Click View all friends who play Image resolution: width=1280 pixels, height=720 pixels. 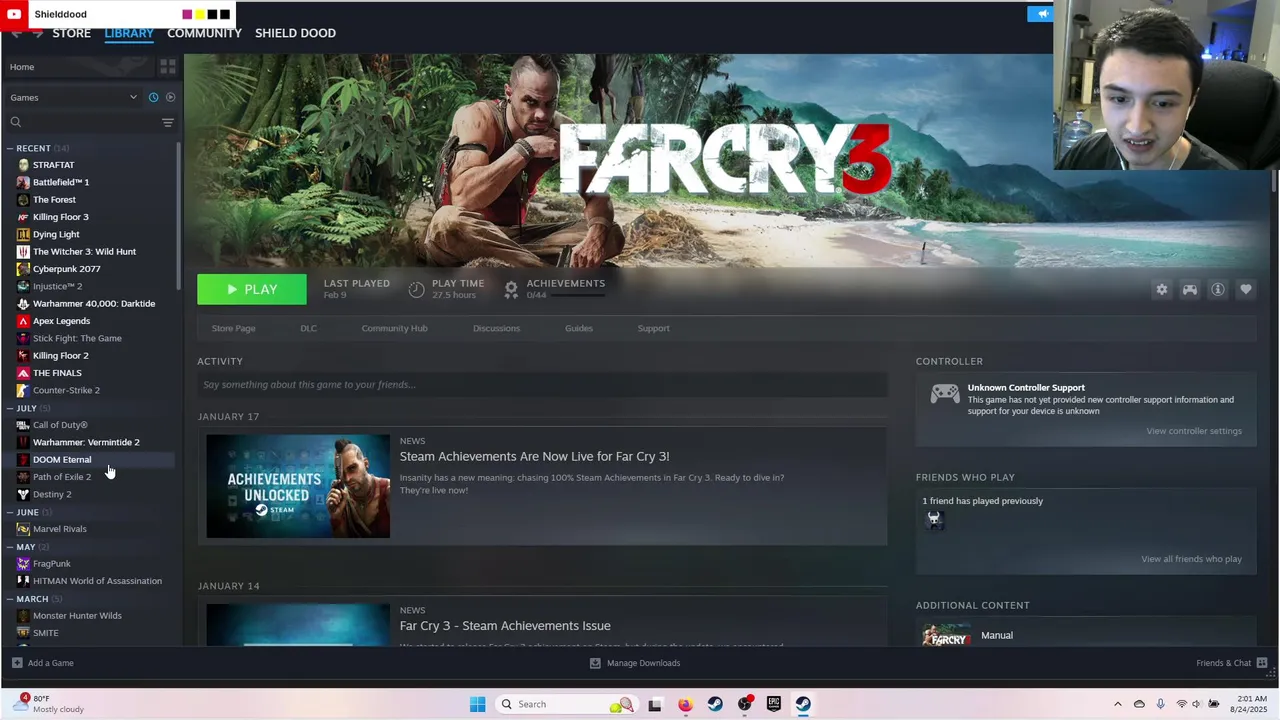pos(1191,559)
